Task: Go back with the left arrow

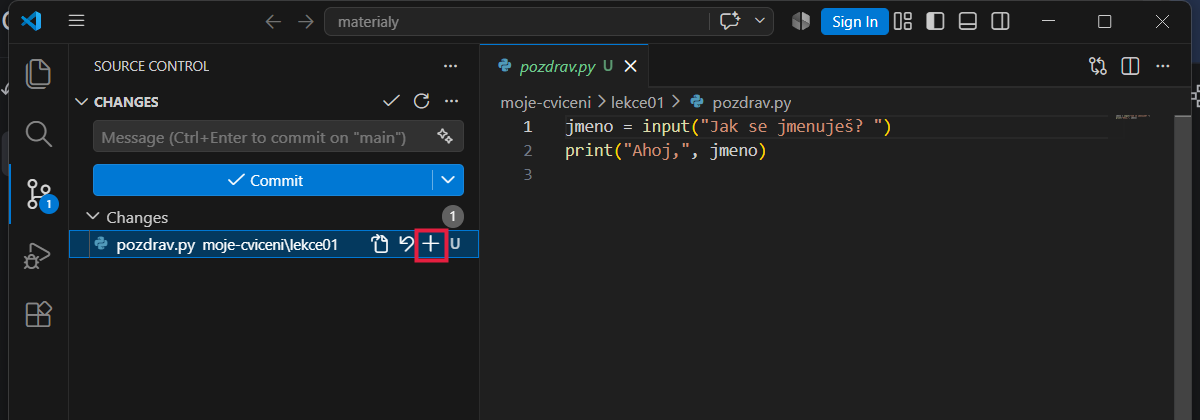Action: tap(273, 21)
